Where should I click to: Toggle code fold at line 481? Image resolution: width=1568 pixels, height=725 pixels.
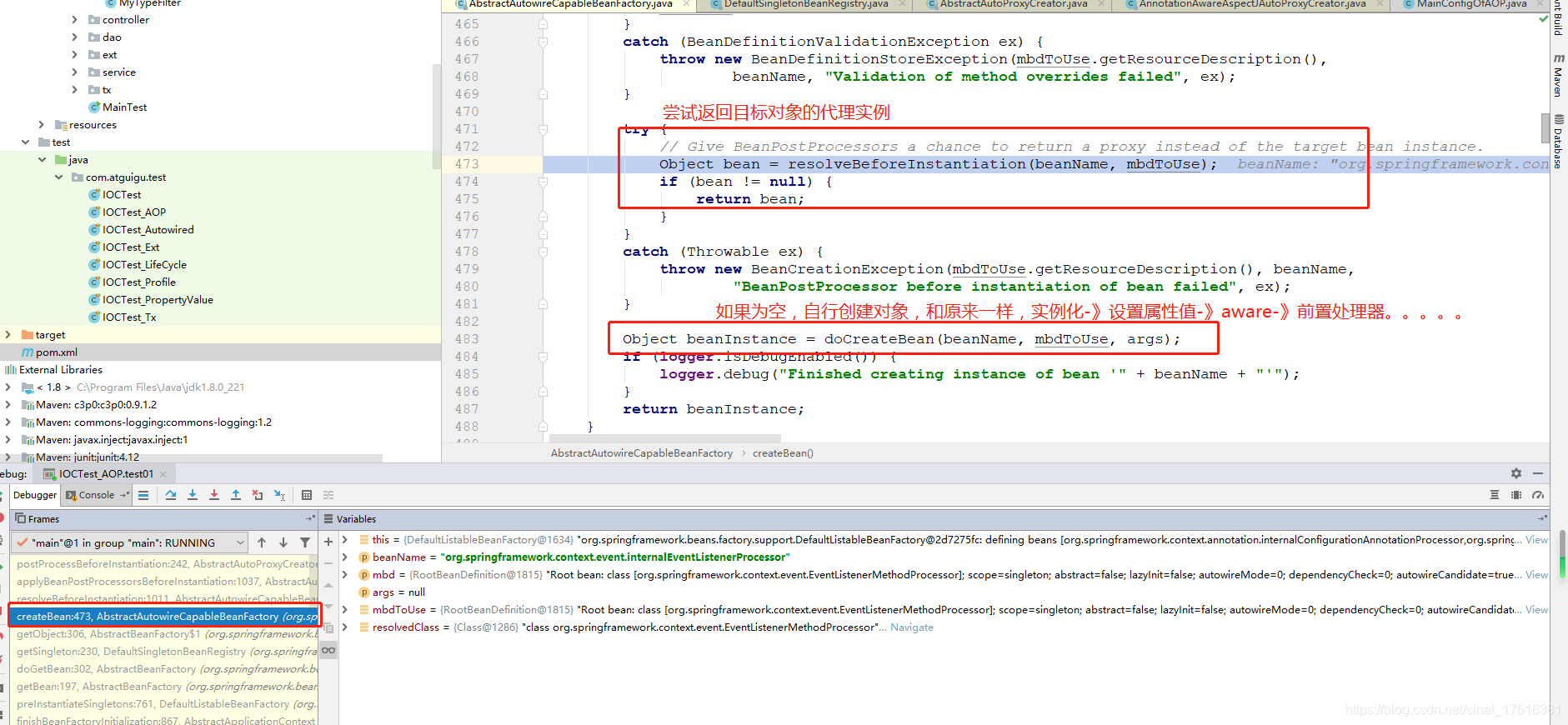[x=543, y=304]
